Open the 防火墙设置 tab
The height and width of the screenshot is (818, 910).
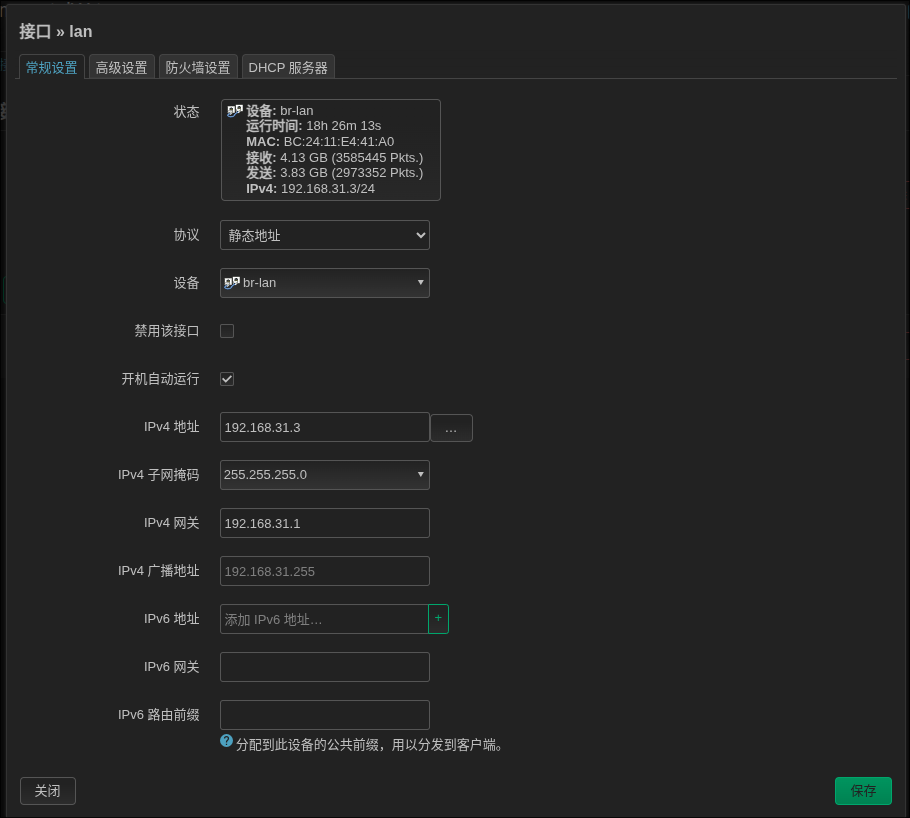pyautogui.click(x=198, y=67)
